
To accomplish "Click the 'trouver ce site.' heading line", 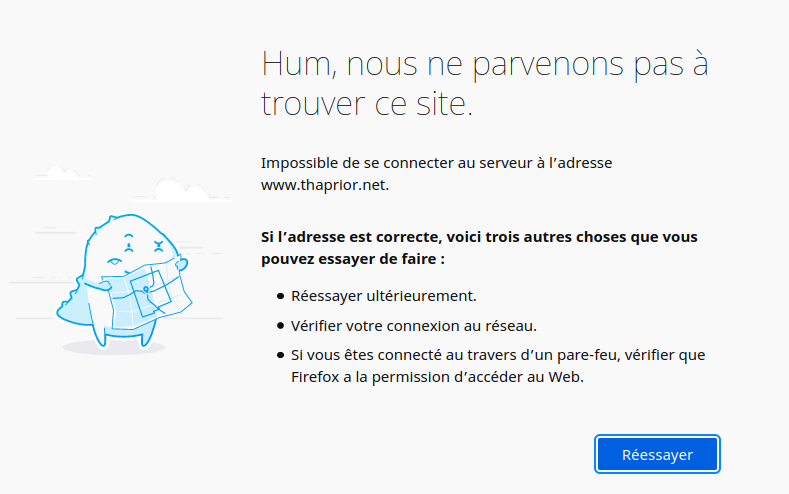I will point(367,103).
